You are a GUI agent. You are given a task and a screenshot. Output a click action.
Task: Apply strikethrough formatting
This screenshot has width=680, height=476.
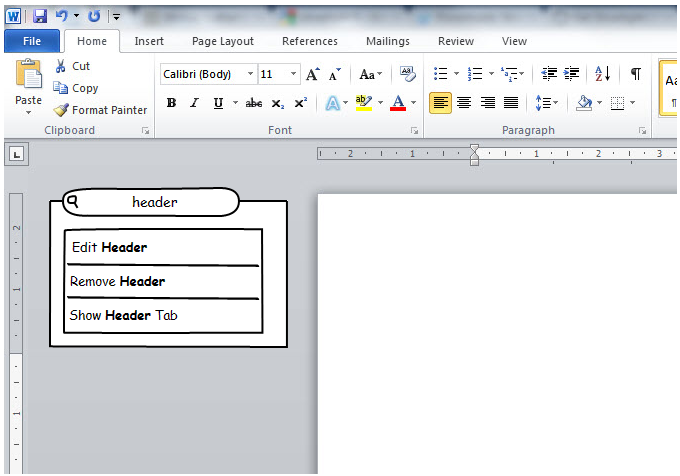pyautogui.click(x=254, y=103)
